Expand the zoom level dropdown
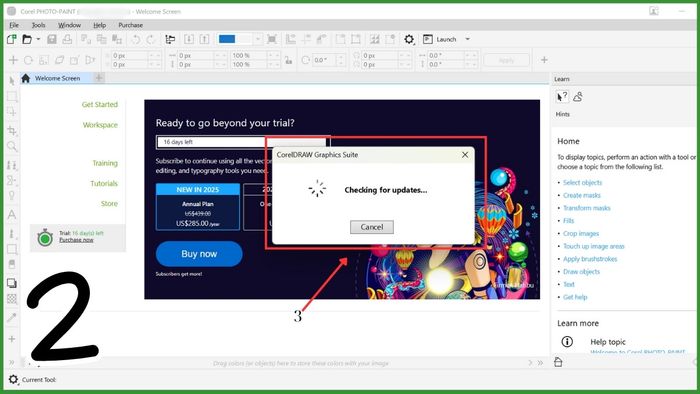 [x=258, y=39]
